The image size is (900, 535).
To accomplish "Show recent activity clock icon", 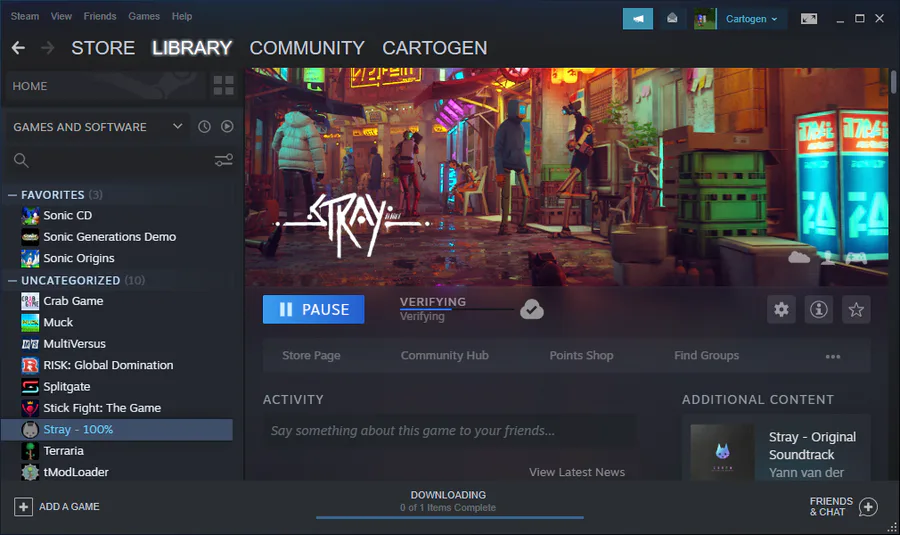I will pos(204,127).
